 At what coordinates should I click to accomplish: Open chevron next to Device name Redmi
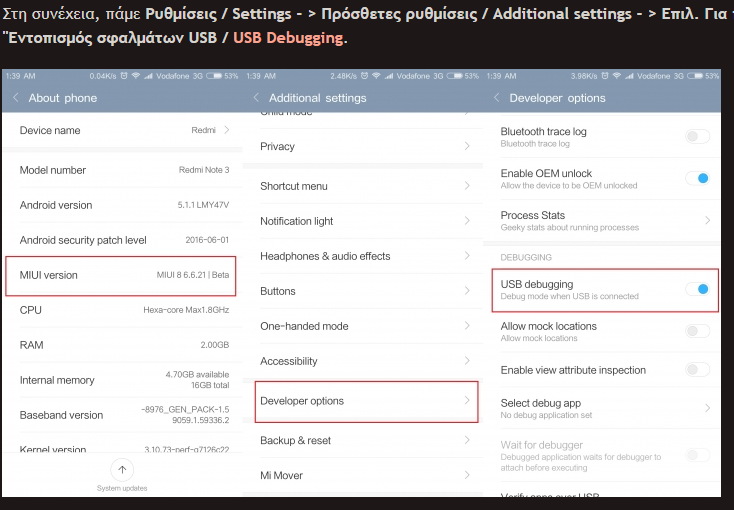pyautogui.click(x=227, y=130)
